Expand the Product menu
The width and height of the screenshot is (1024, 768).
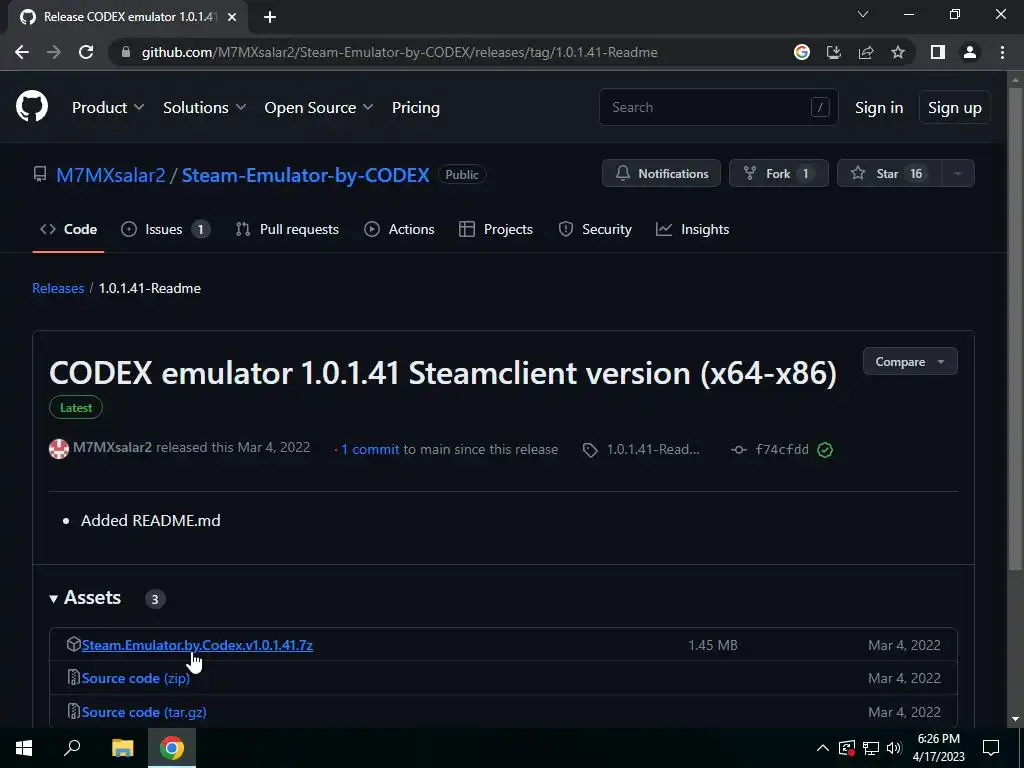108,107
